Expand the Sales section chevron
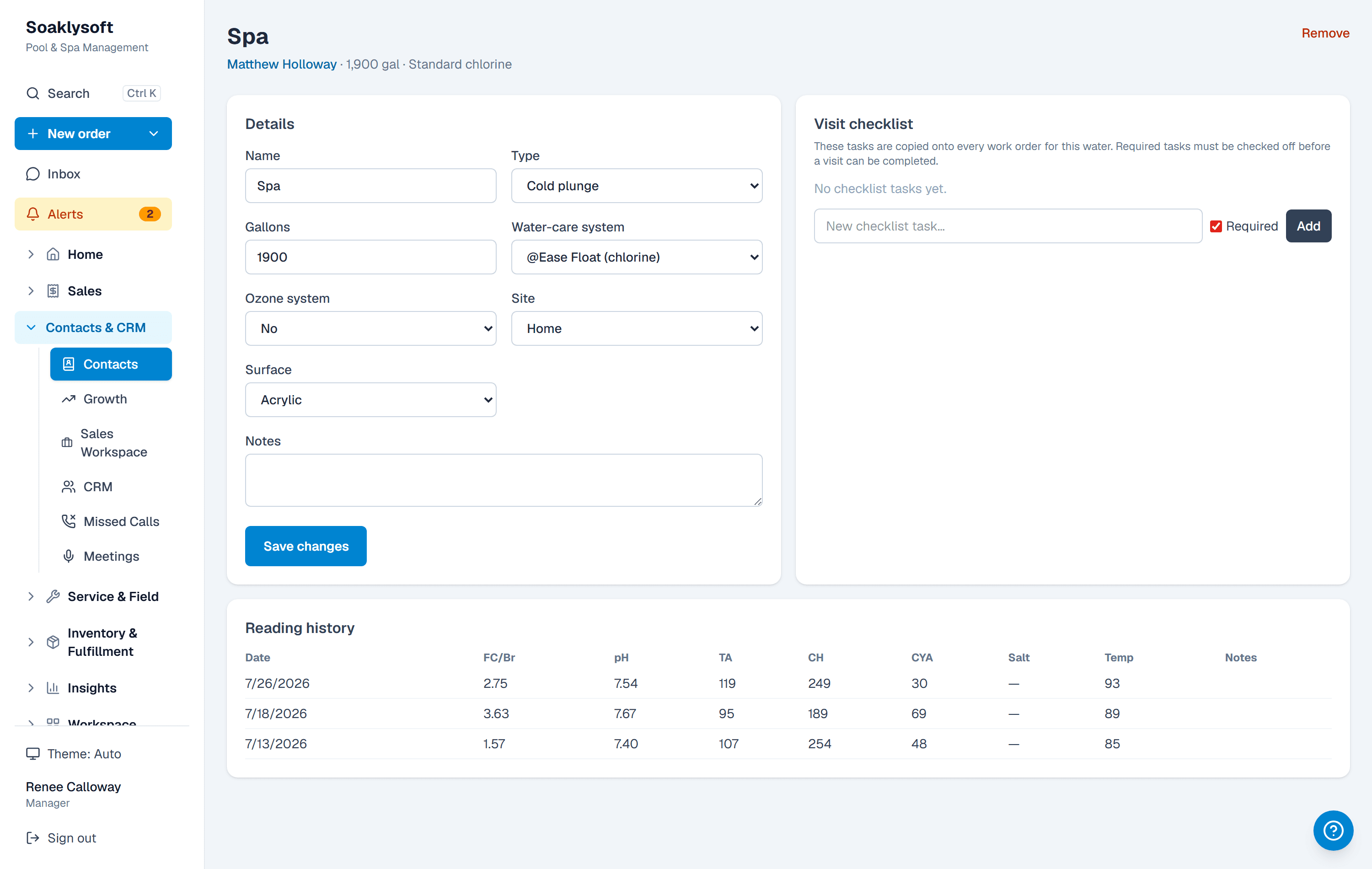 click(31, 290)
